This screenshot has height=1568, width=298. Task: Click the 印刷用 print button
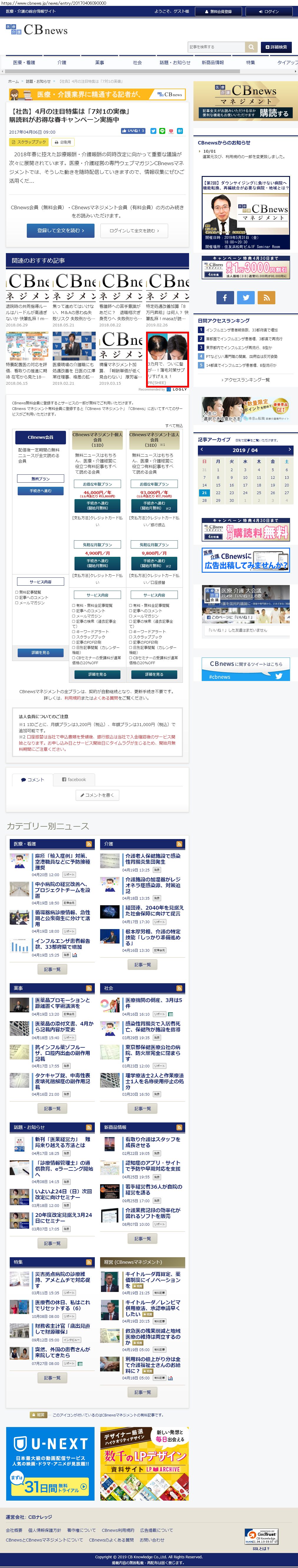62,142
